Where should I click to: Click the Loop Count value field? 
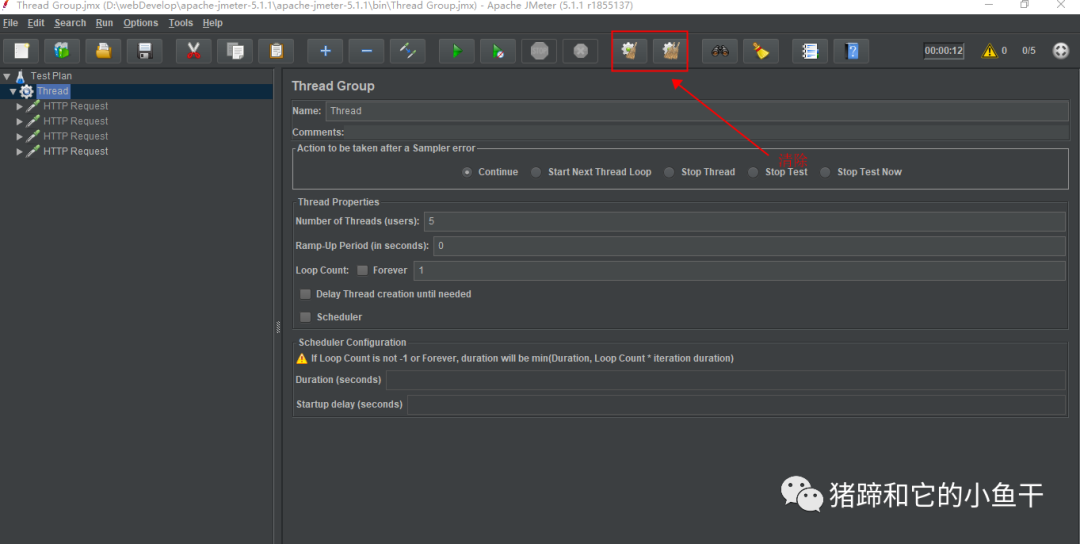739,271
